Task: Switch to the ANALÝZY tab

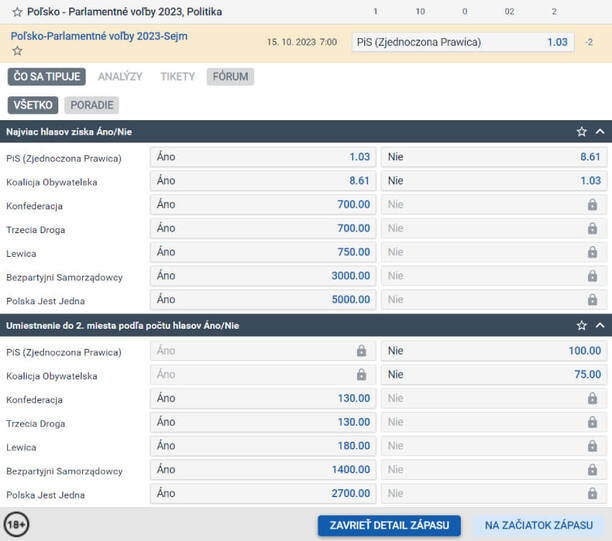Action: click(x=120, y=77)
